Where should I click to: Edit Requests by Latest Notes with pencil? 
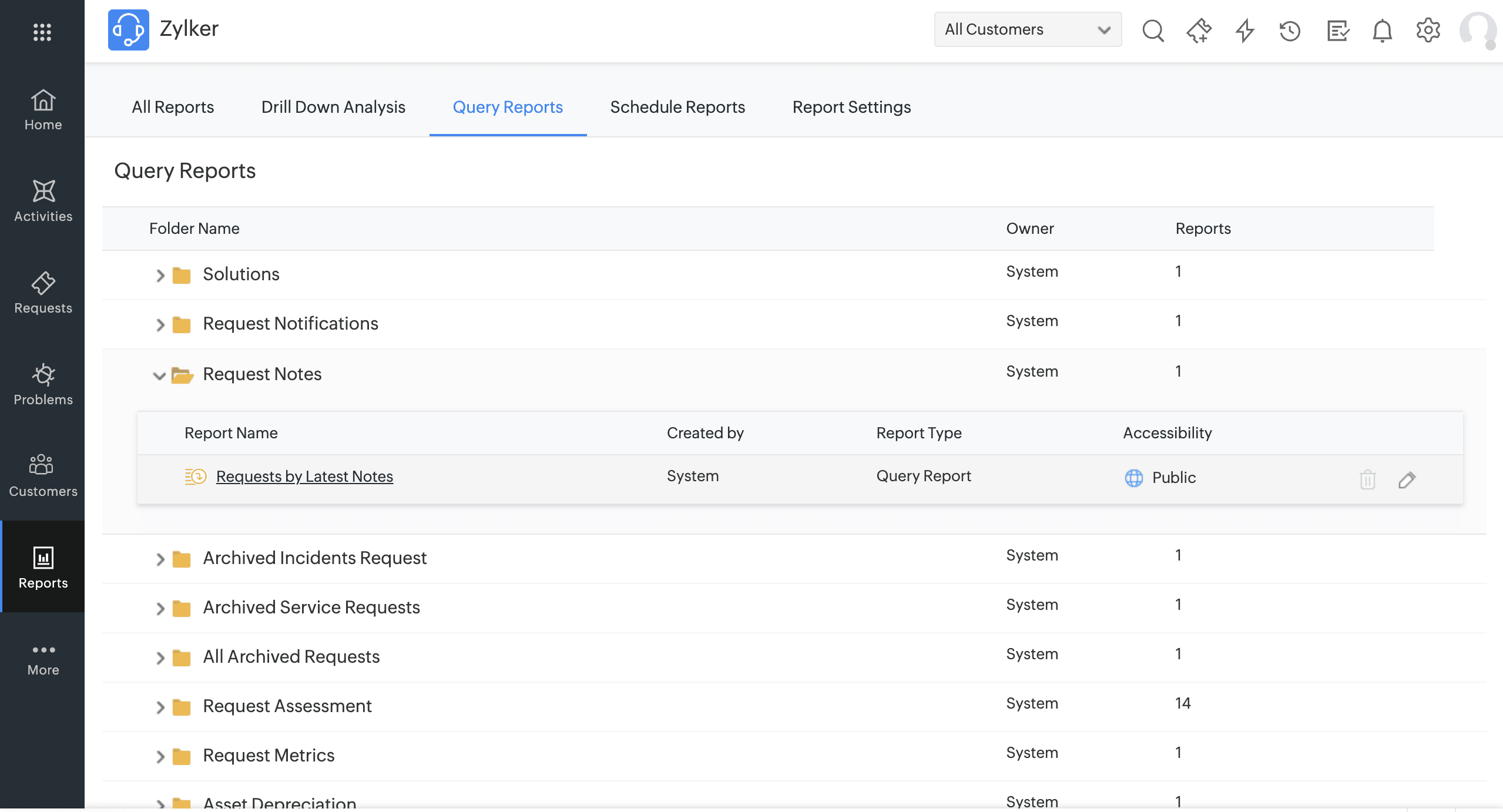point(1407,479)
